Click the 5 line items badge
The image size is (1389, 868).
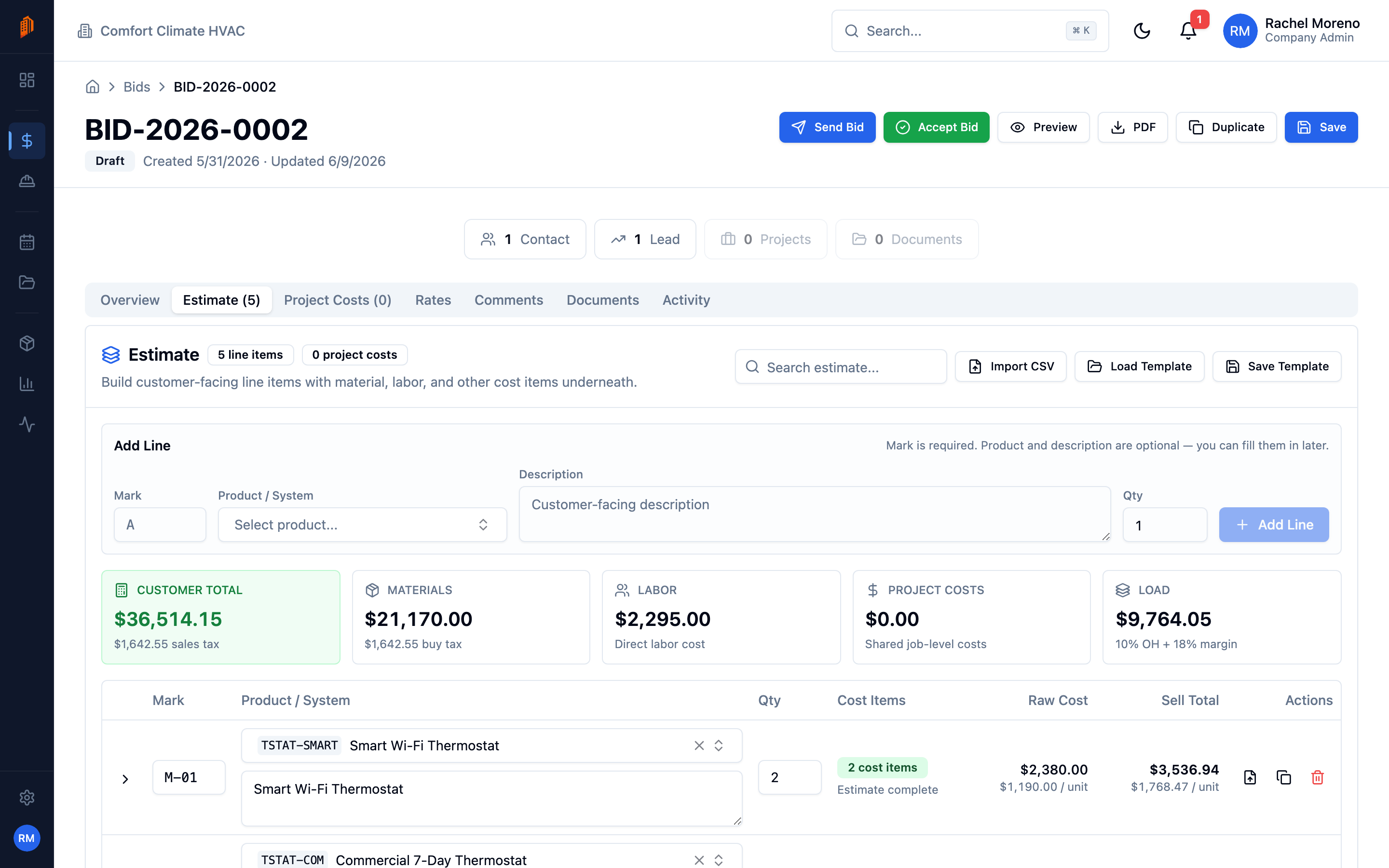(x=250, y=355)
